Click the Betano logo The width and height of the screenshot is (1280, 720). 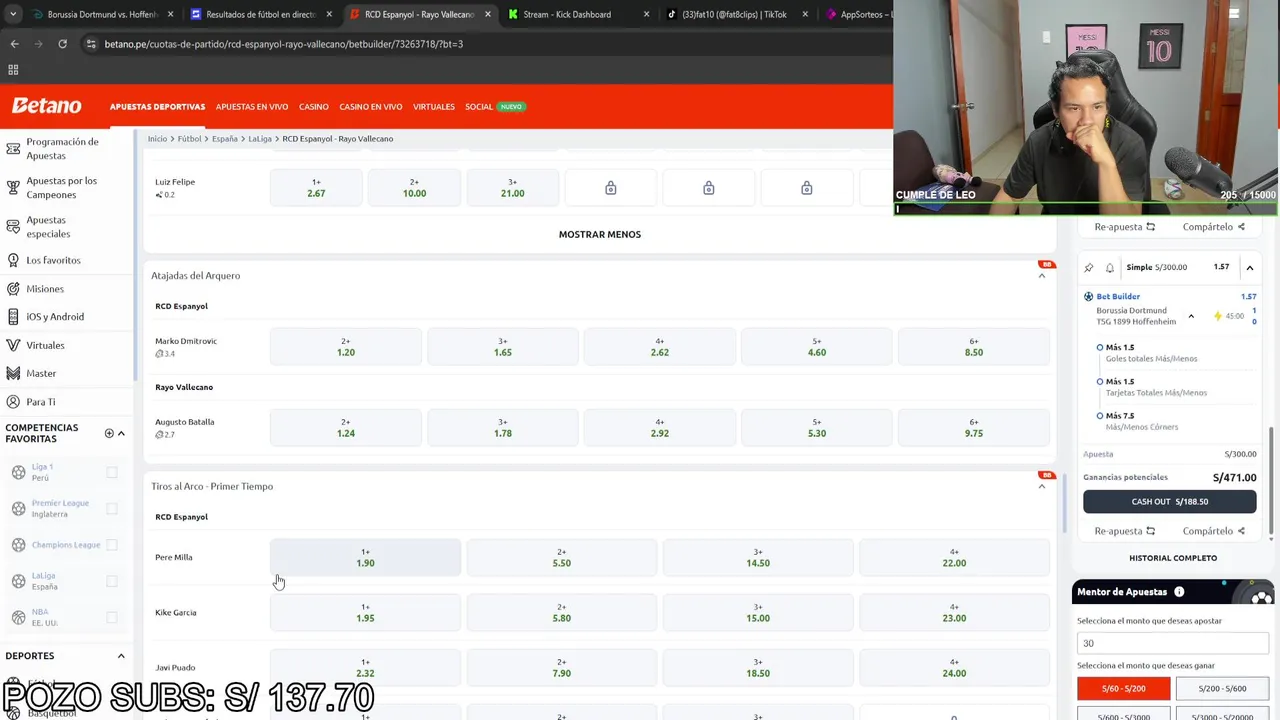click(x=46, y=106)
